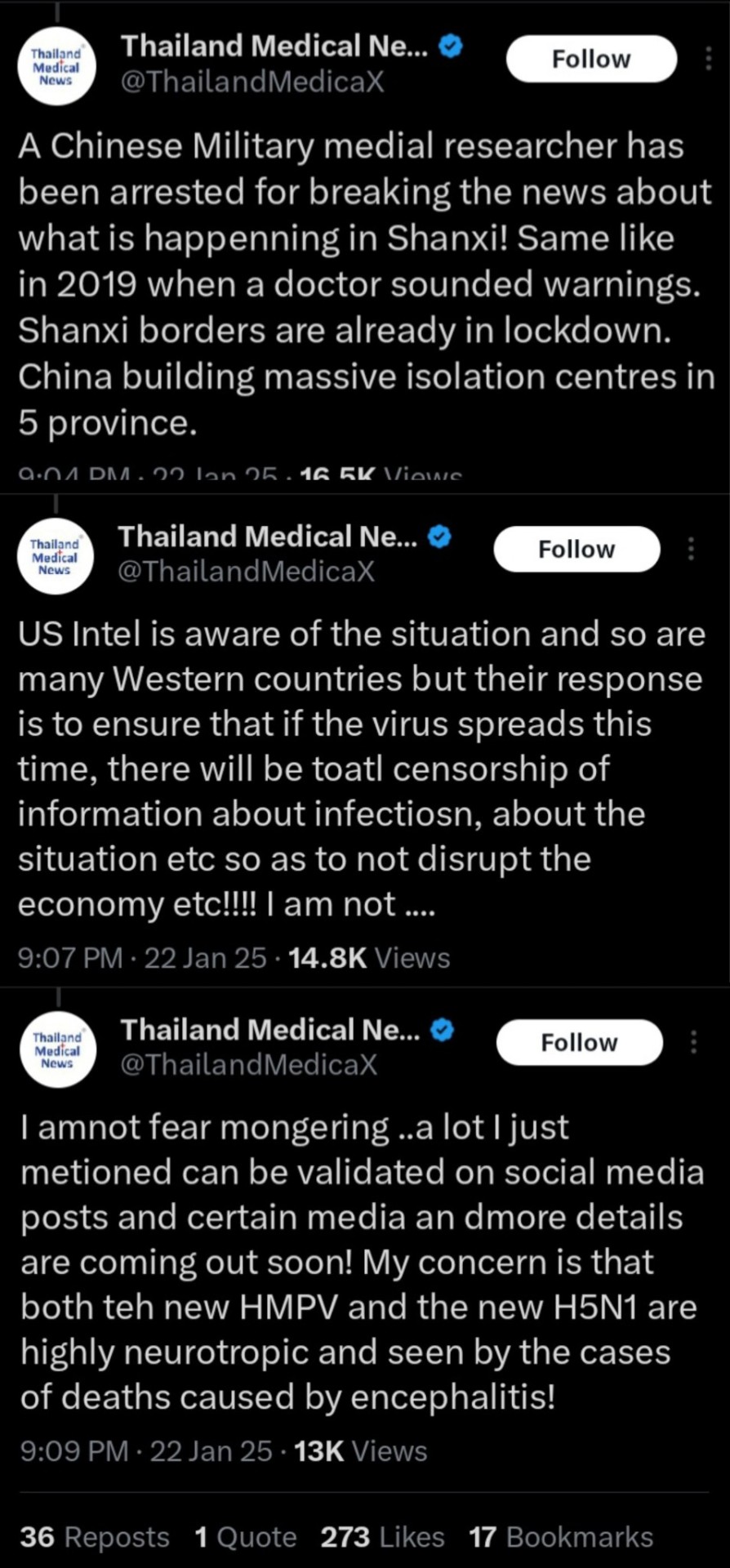Click the verified badge on the fear mongering tweet

click(442, 1030)
